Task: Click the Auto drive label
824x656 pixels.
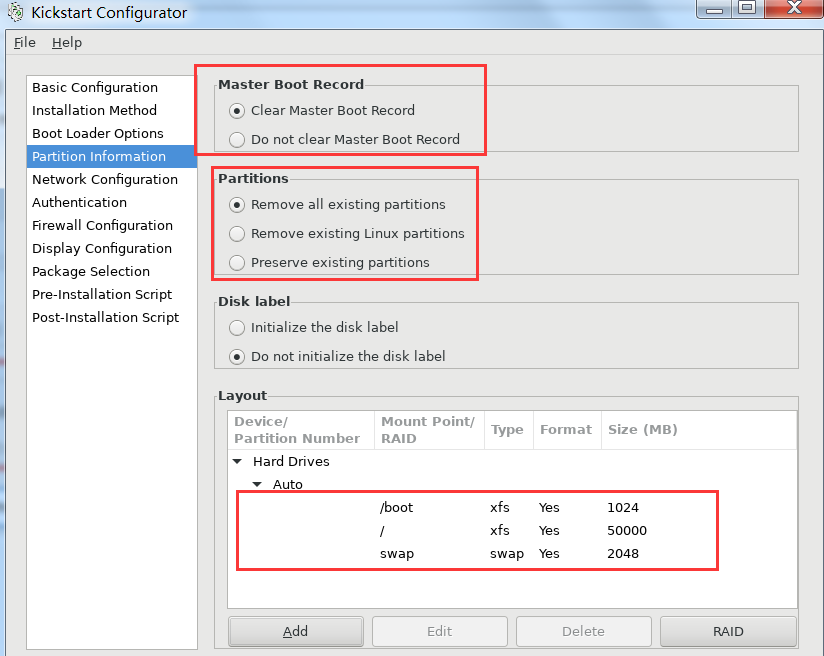Action: 287,485
